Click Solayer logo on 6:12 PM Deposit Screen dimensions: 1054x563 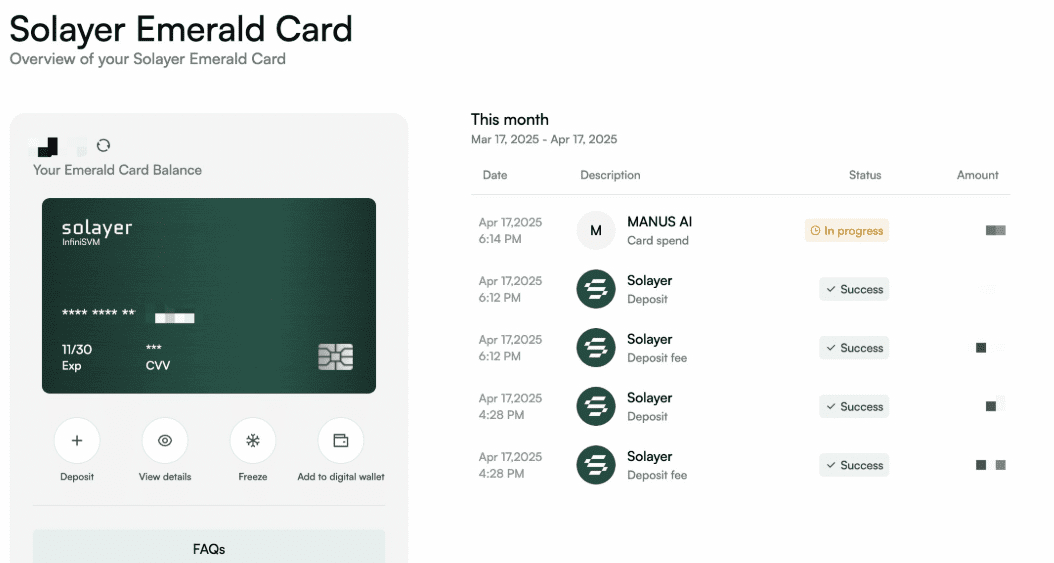[x=596, y=289]
